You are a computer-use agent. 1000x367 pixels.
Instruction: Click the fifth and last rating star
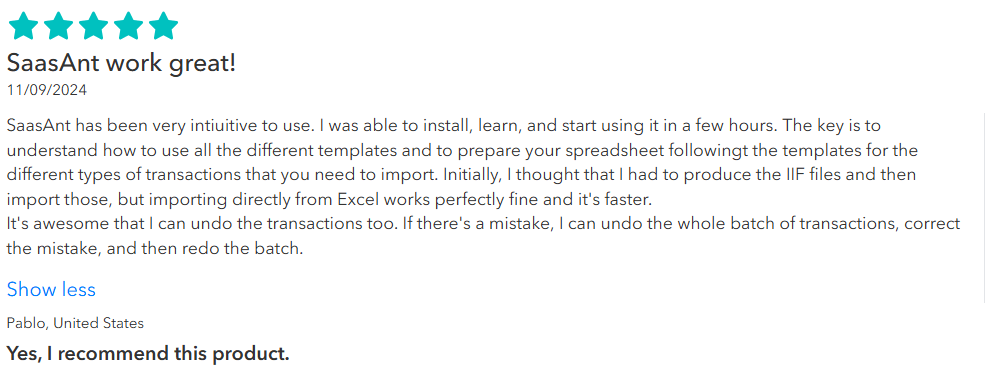pos(163,27)
